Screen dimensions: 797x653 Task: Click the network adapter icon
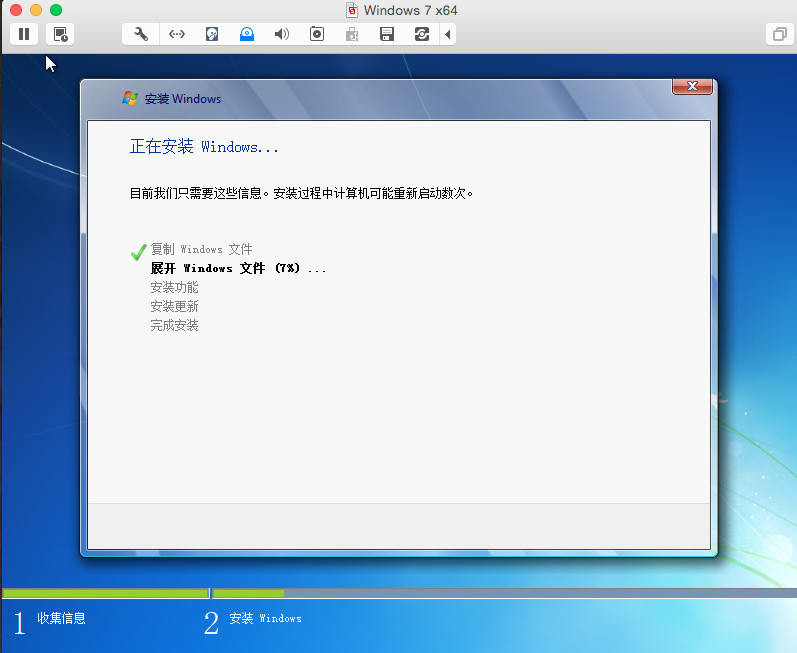tap(176, 34)
